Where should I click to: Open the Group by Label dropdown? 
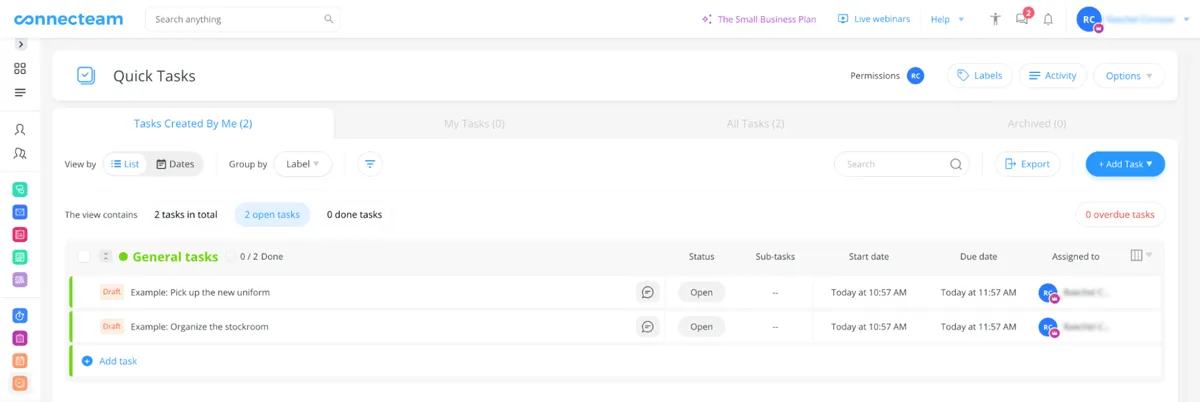point(302,164)
